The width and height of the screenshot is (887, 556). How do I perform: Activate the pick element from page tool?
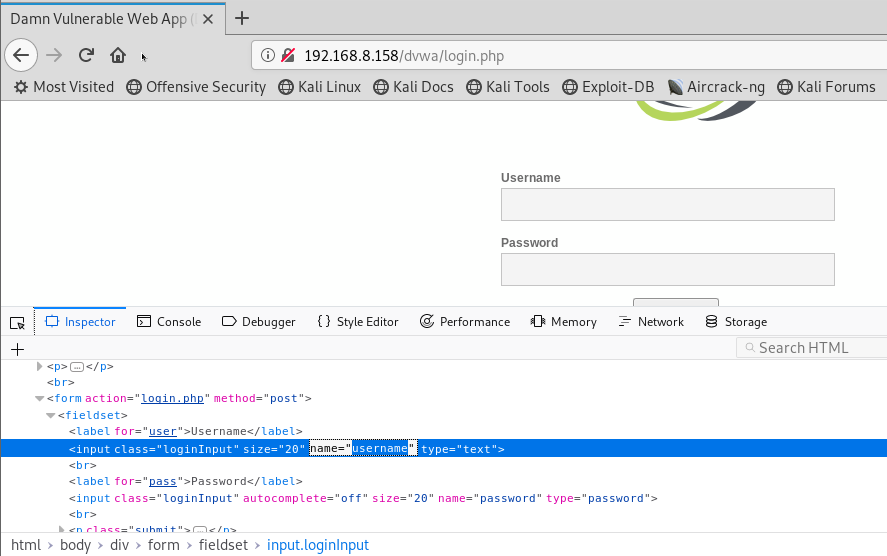(18, 322)
